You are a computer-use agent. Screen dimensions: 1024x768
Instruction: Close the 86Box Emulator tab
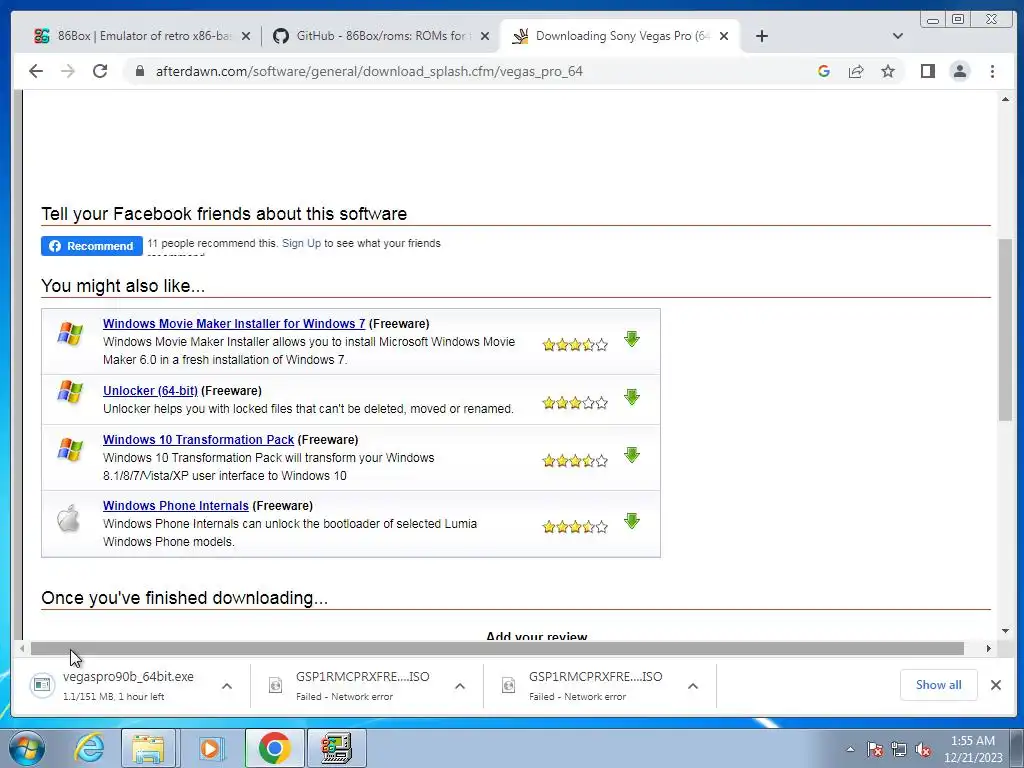click(246, 36)
